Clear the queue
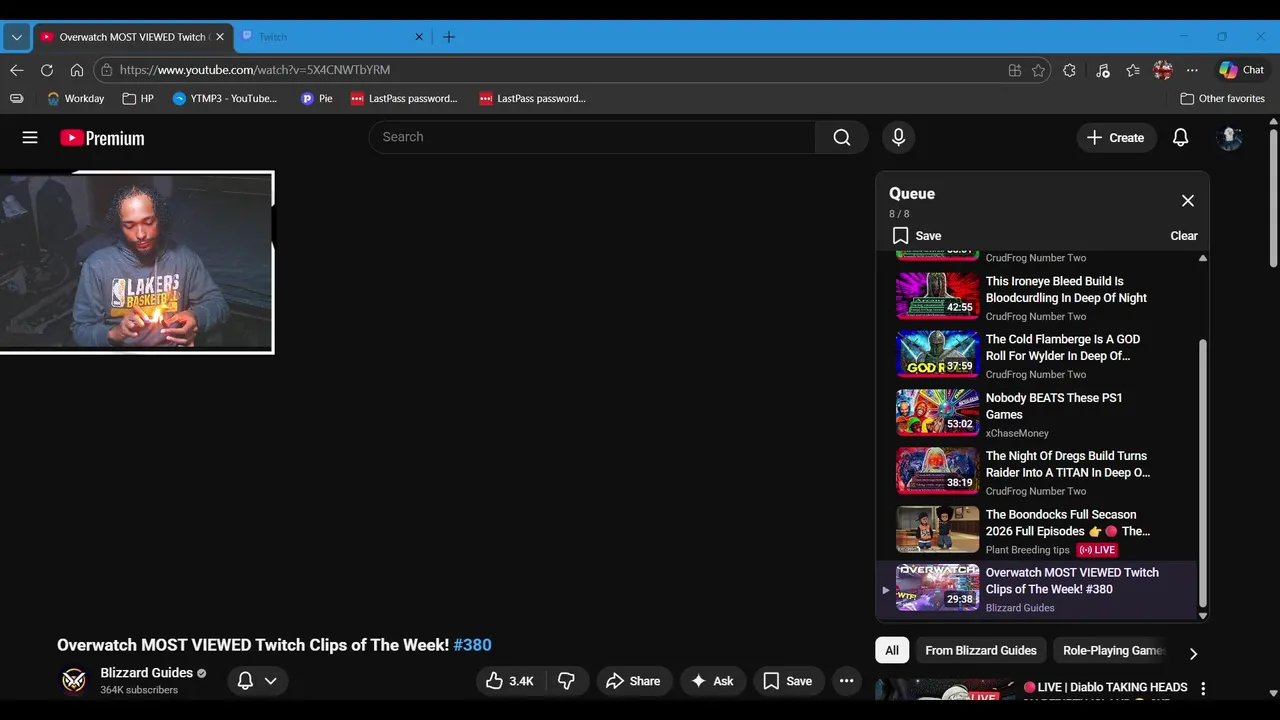1280x720 pixels. pos(1184,236)
